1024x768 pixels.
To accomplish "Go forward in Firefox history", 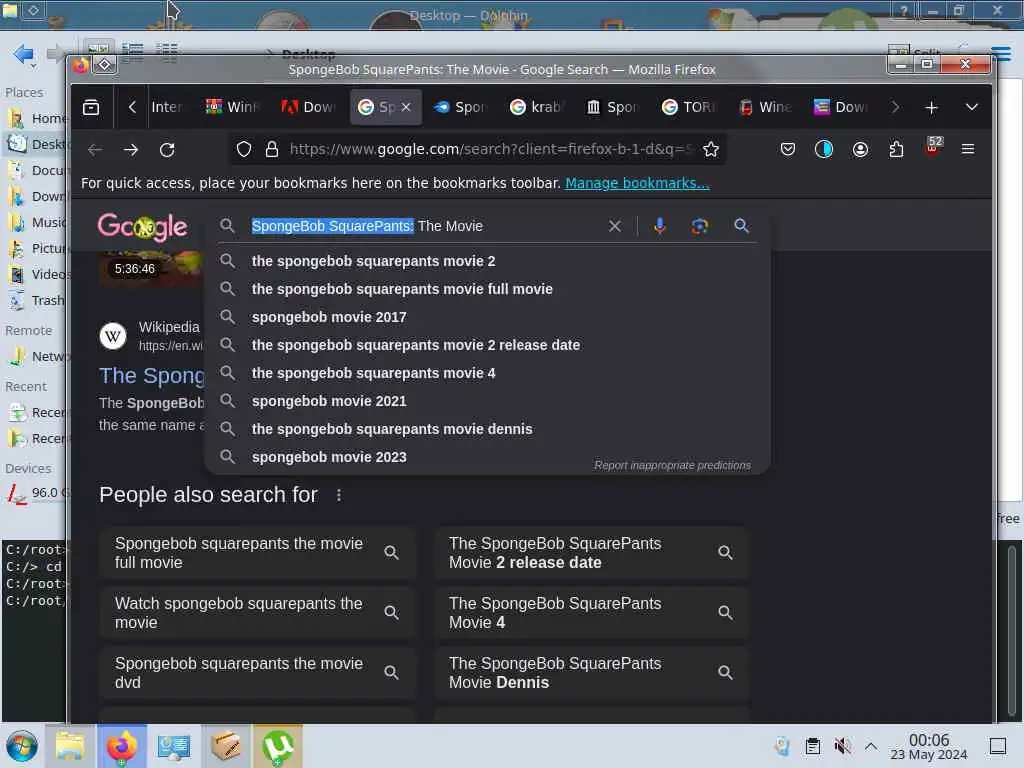I will tap(131, 150).
